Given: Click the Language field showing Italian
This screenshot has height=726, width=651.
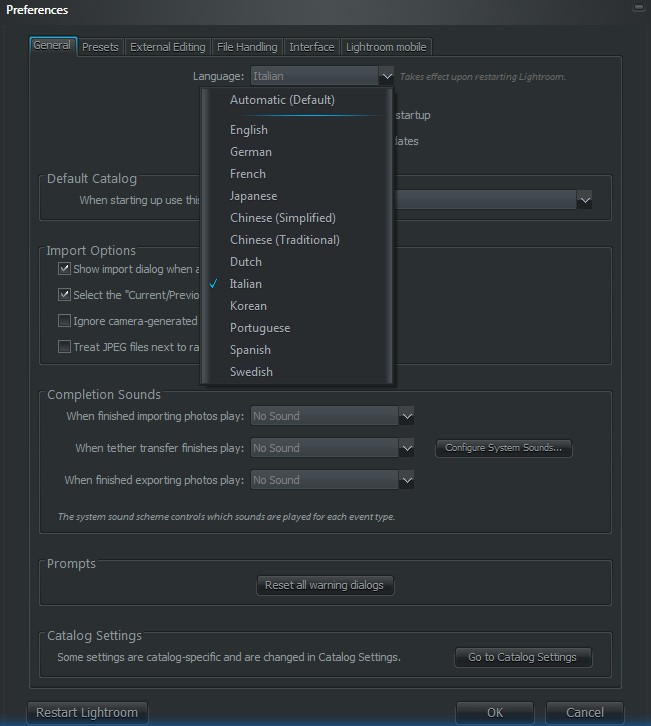Looking at the screenshot, I should 315,76.
